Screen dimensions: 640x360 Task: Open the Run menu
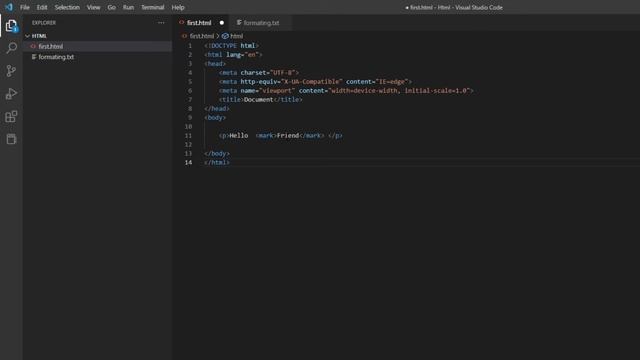click(128, 7)
